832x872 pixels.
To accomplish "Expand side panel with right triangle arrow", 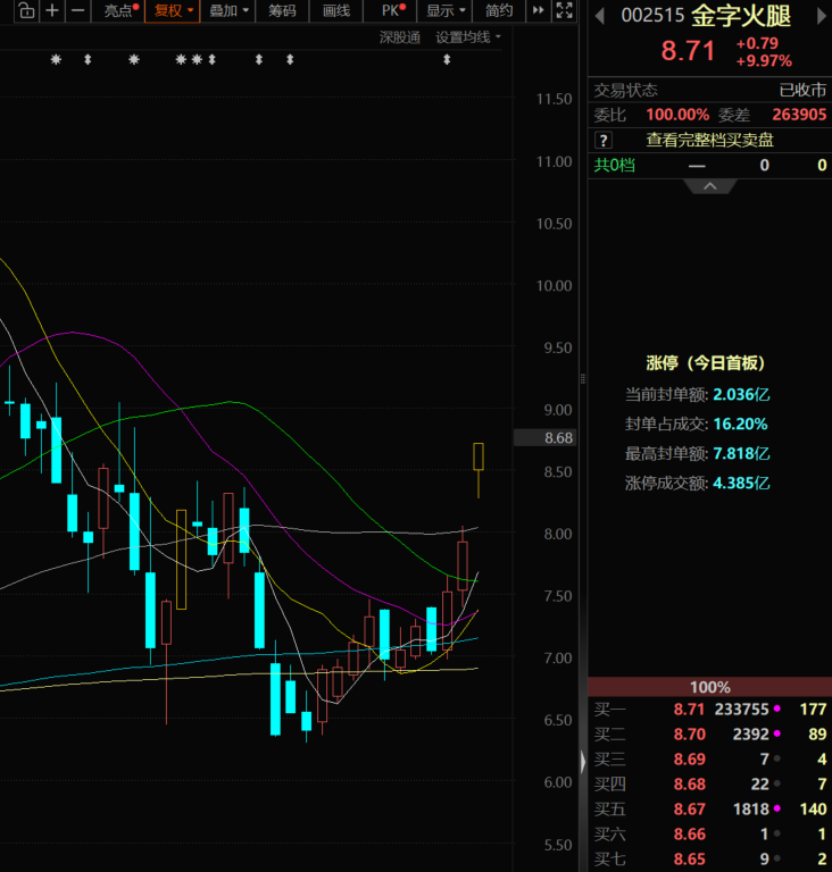I will 583,761.
